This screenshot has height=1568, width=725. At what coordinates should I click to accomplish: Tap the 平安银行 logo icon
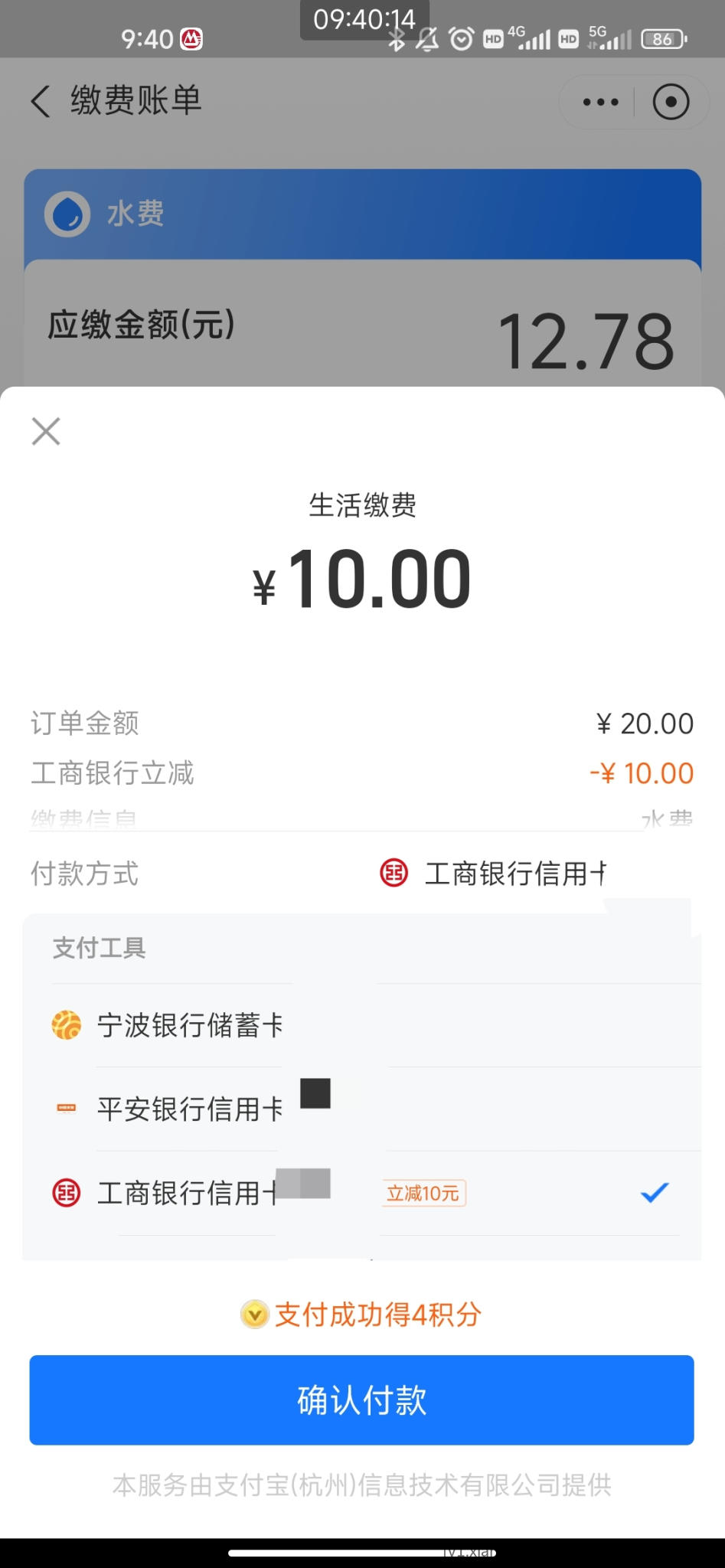pos(67,1108)
